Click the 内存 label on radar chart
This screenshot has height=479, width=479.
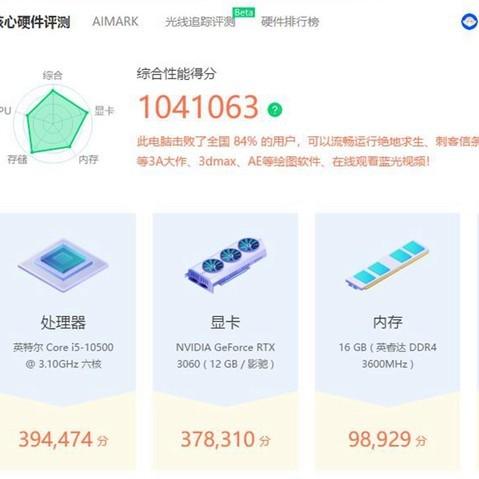(88, 159)
